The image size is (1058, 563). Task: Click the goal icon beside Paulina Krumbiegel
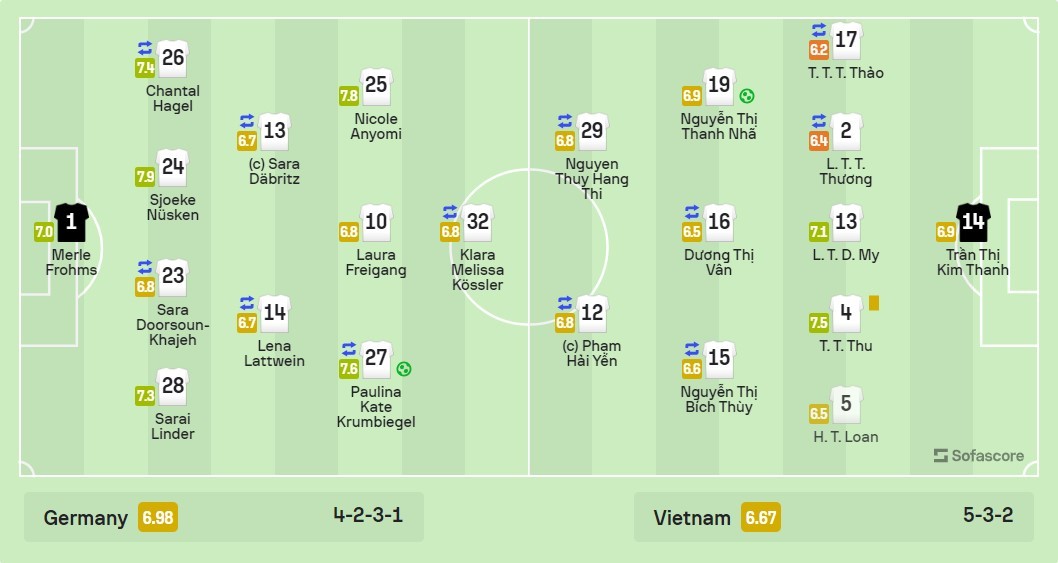(x=403, y=369)
